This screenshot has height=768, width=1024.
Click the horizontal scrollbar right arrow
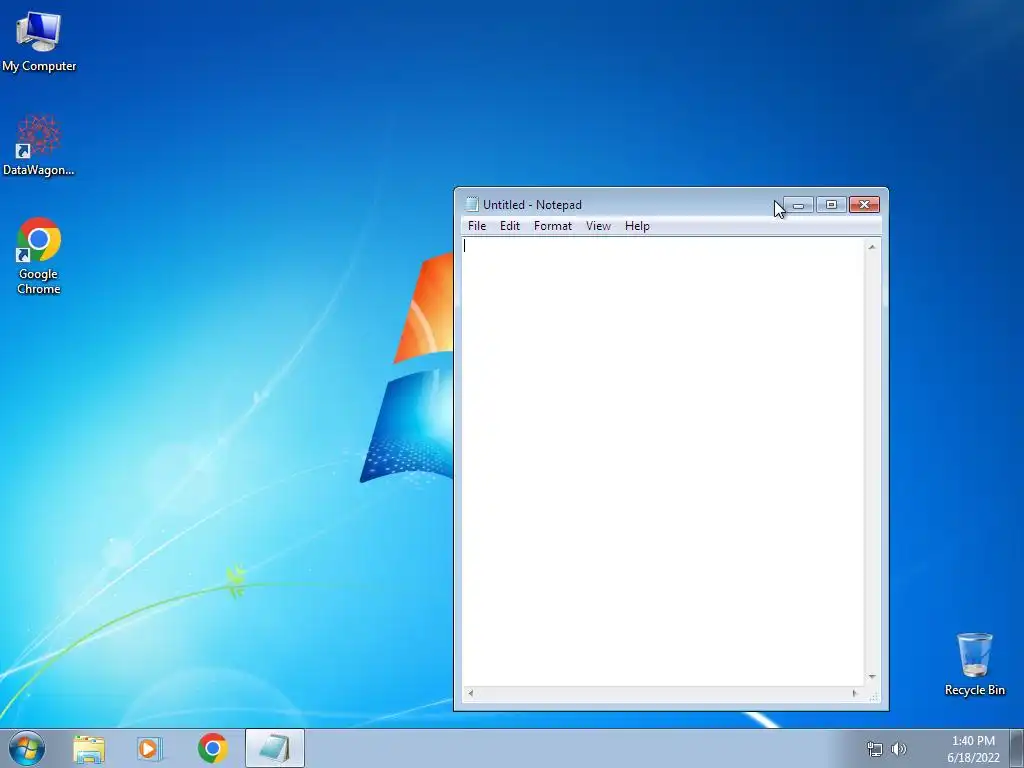point(855,694)
